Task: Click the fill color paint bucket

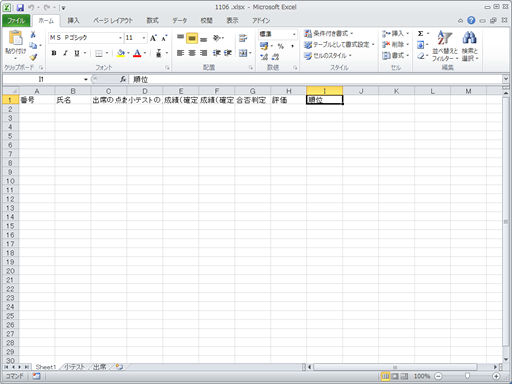Action: pos(121,53)
